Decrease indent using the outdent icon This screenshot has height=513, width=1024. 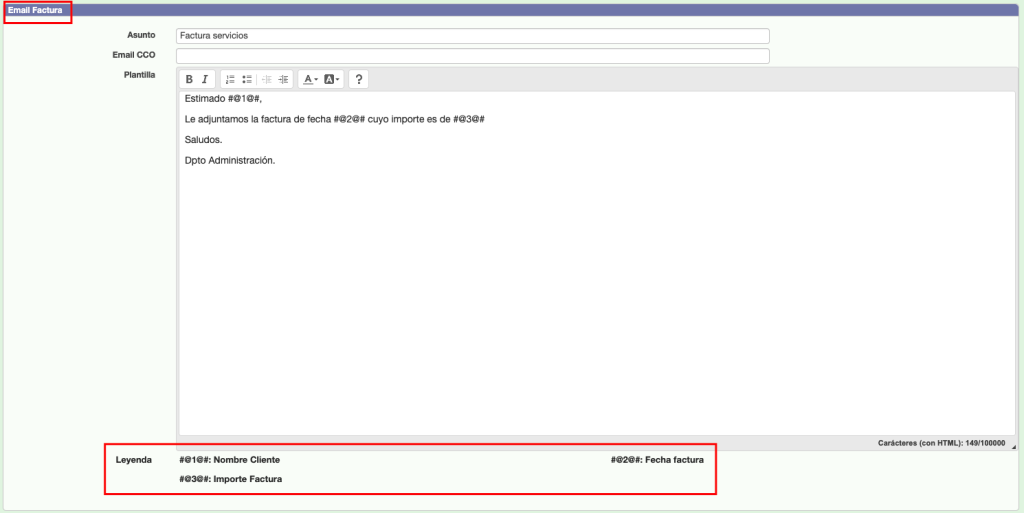(267, 79)
